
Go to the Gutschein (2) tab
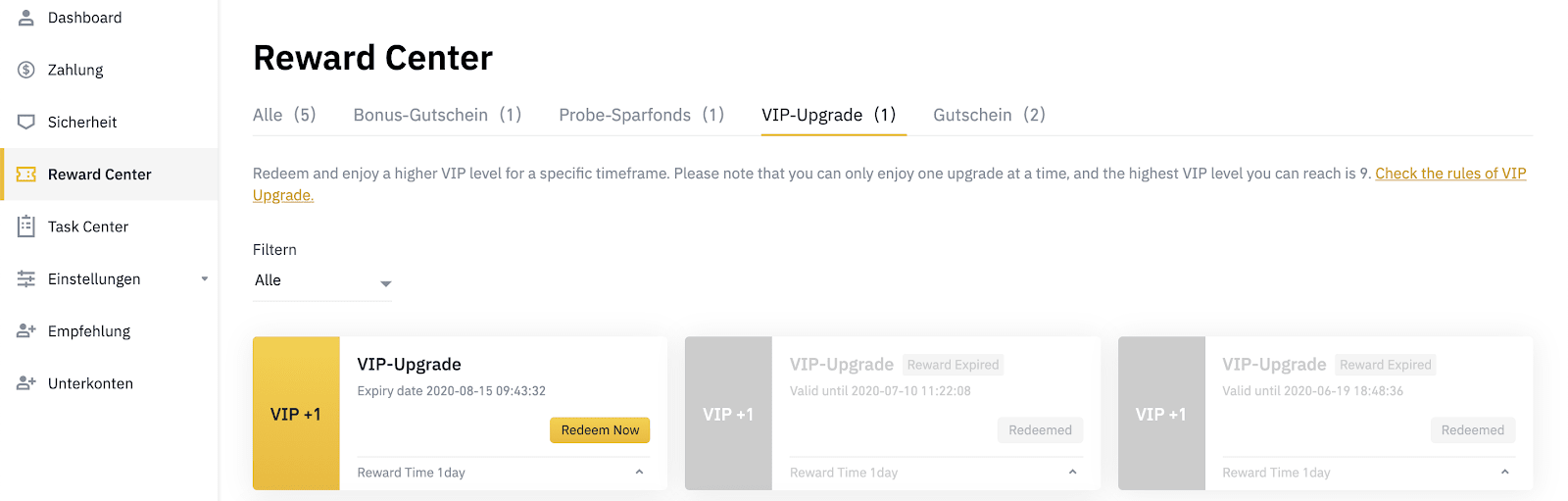[989, 115]
